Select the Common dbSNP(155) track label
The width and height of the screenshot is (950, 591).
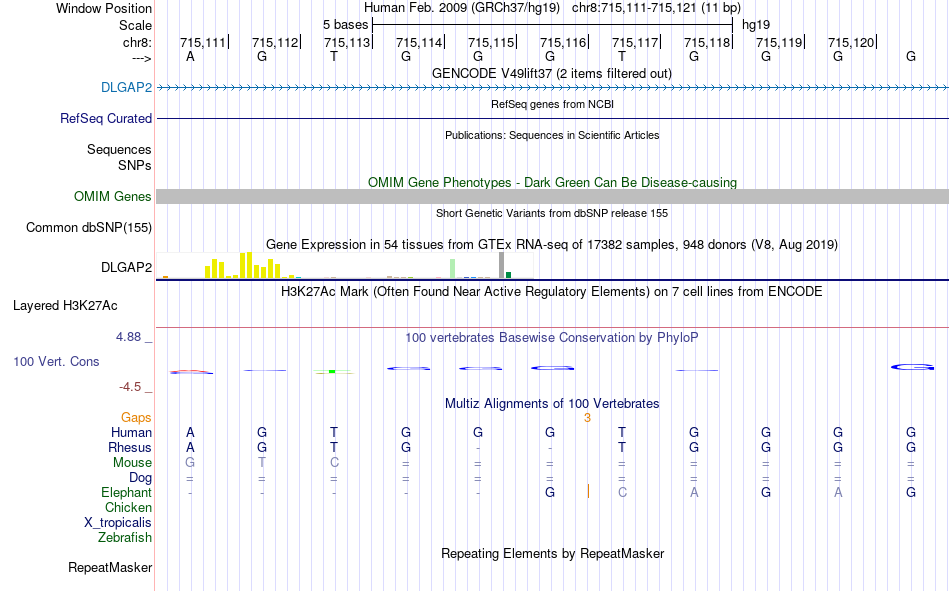(88, 227)
